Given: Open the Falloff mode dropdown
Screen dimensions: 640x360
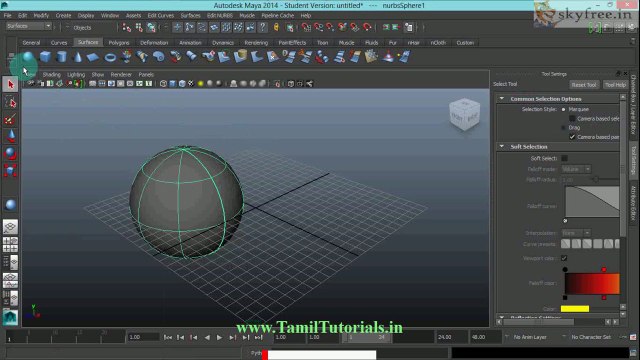Looking at the screenshot, I should (x=576, y=169).
